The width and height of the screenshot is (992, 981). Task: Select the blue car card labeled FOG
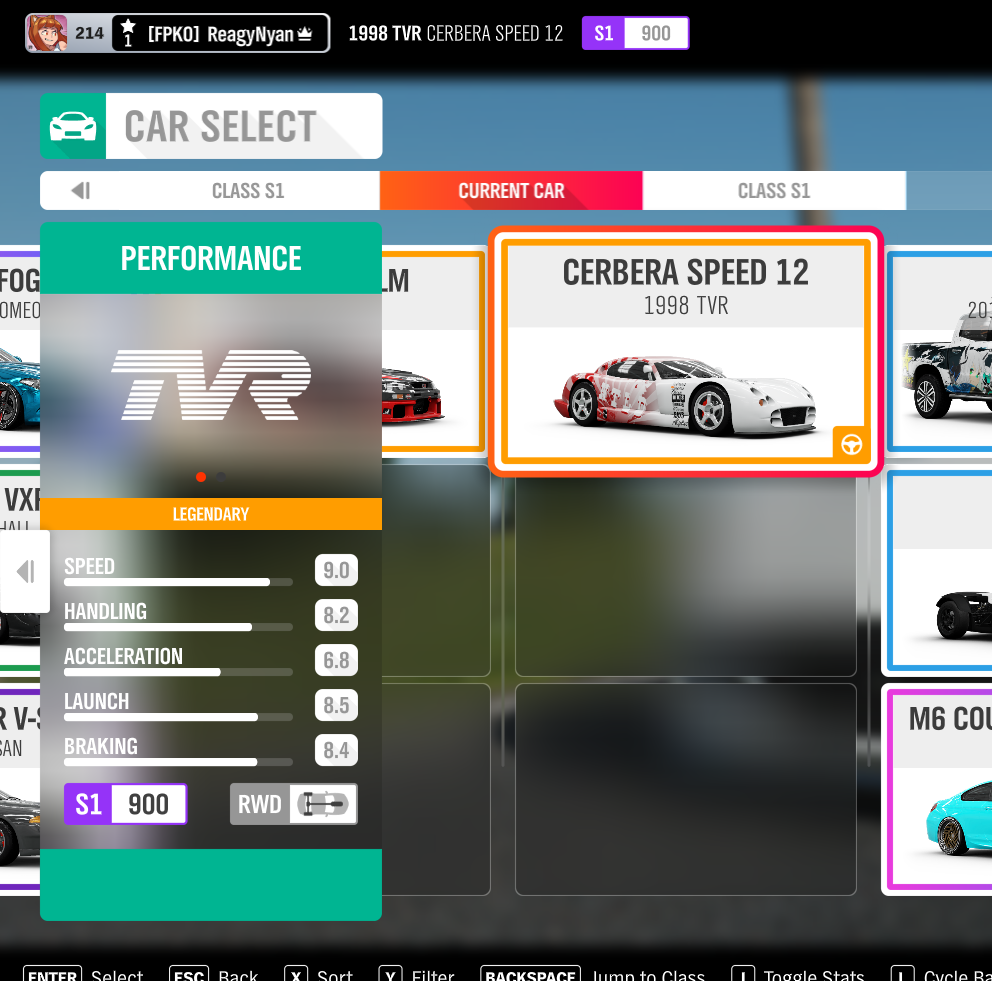tap(20, 351)
